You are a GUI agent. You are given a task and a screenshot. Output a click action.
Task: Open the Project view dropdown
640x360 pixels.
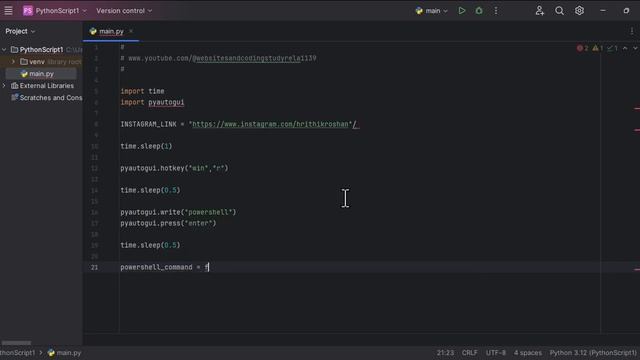(x=20, y=31)
